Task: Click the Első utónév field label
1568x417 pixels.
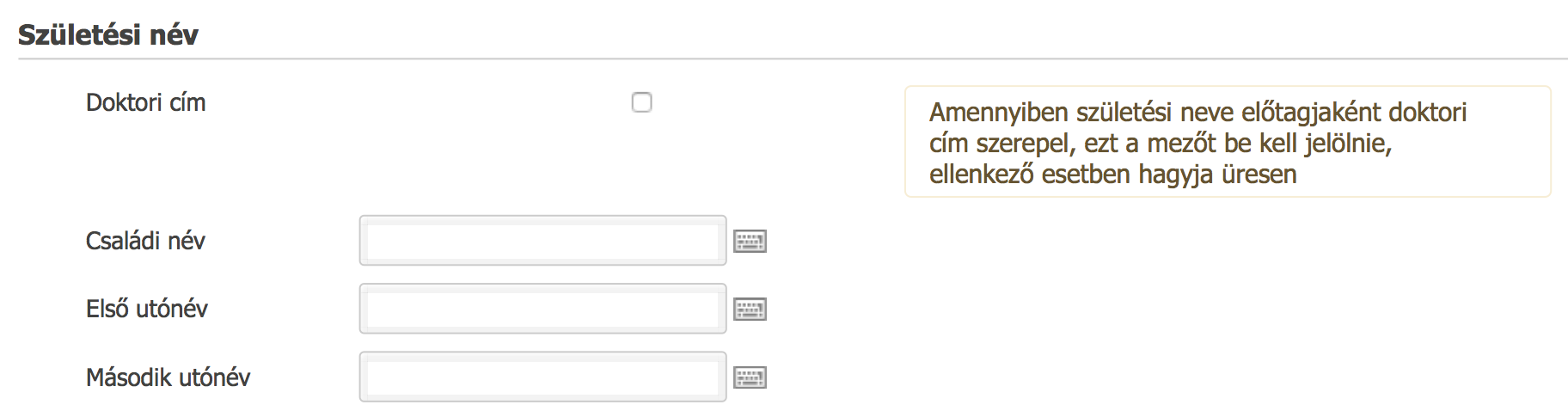Action: (147, 309)
